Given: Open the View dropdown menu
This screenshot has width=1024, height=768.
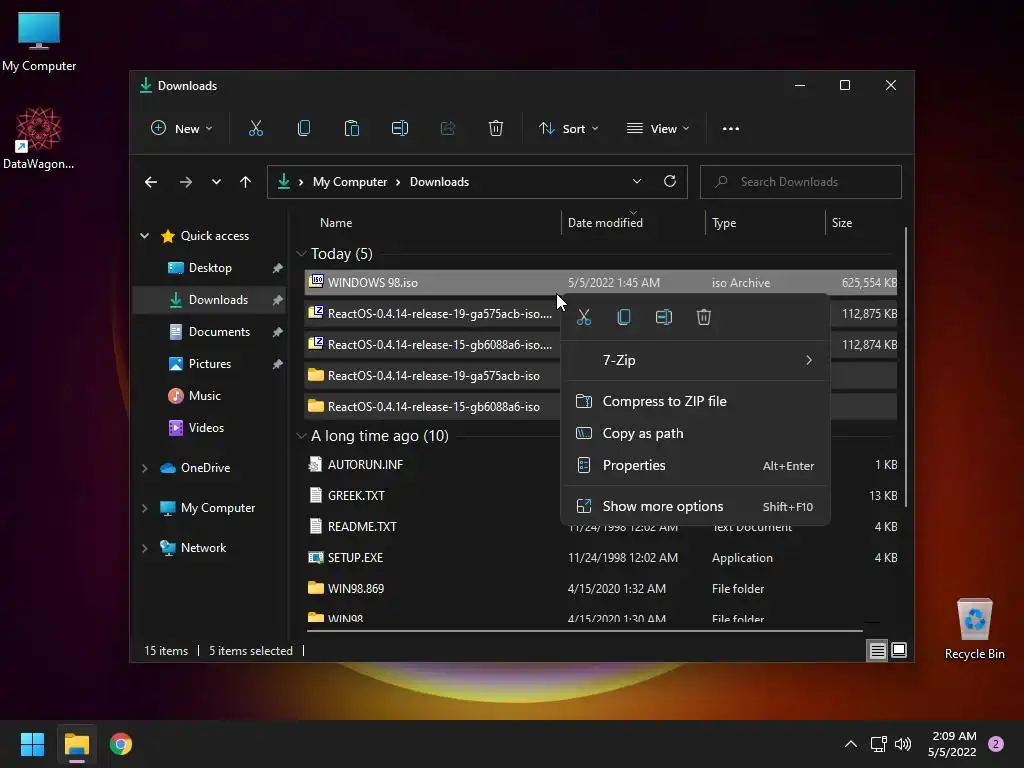Looking at the screenshot, I should [x=658, y=129].
